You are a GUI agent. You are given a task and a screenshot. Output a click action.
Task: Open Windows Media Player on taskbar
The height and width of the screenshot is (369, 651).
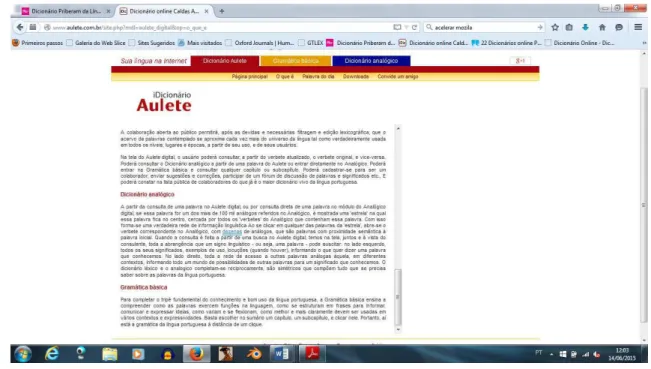coord(138,354)
